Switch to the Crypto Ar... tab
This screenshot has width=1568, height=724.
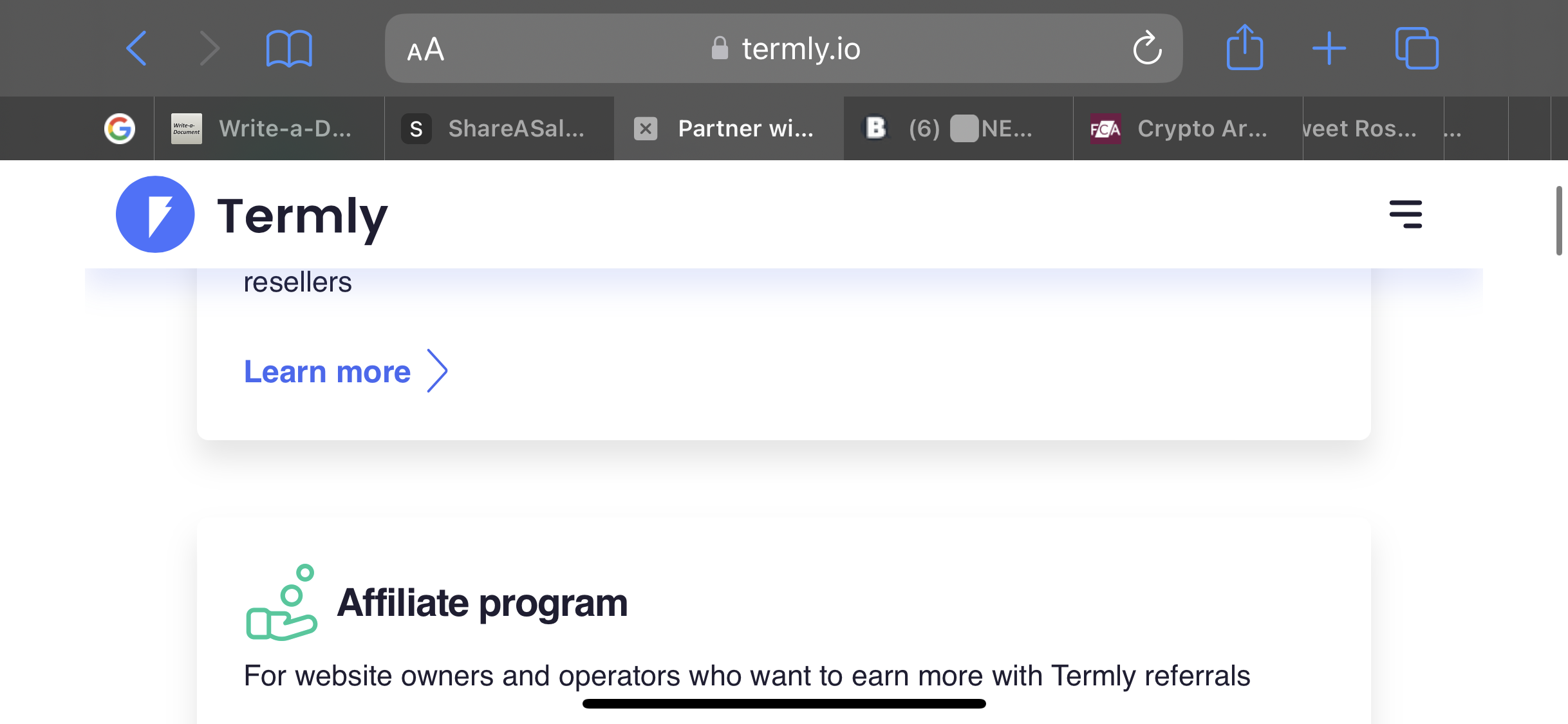tap(1188, 129)
